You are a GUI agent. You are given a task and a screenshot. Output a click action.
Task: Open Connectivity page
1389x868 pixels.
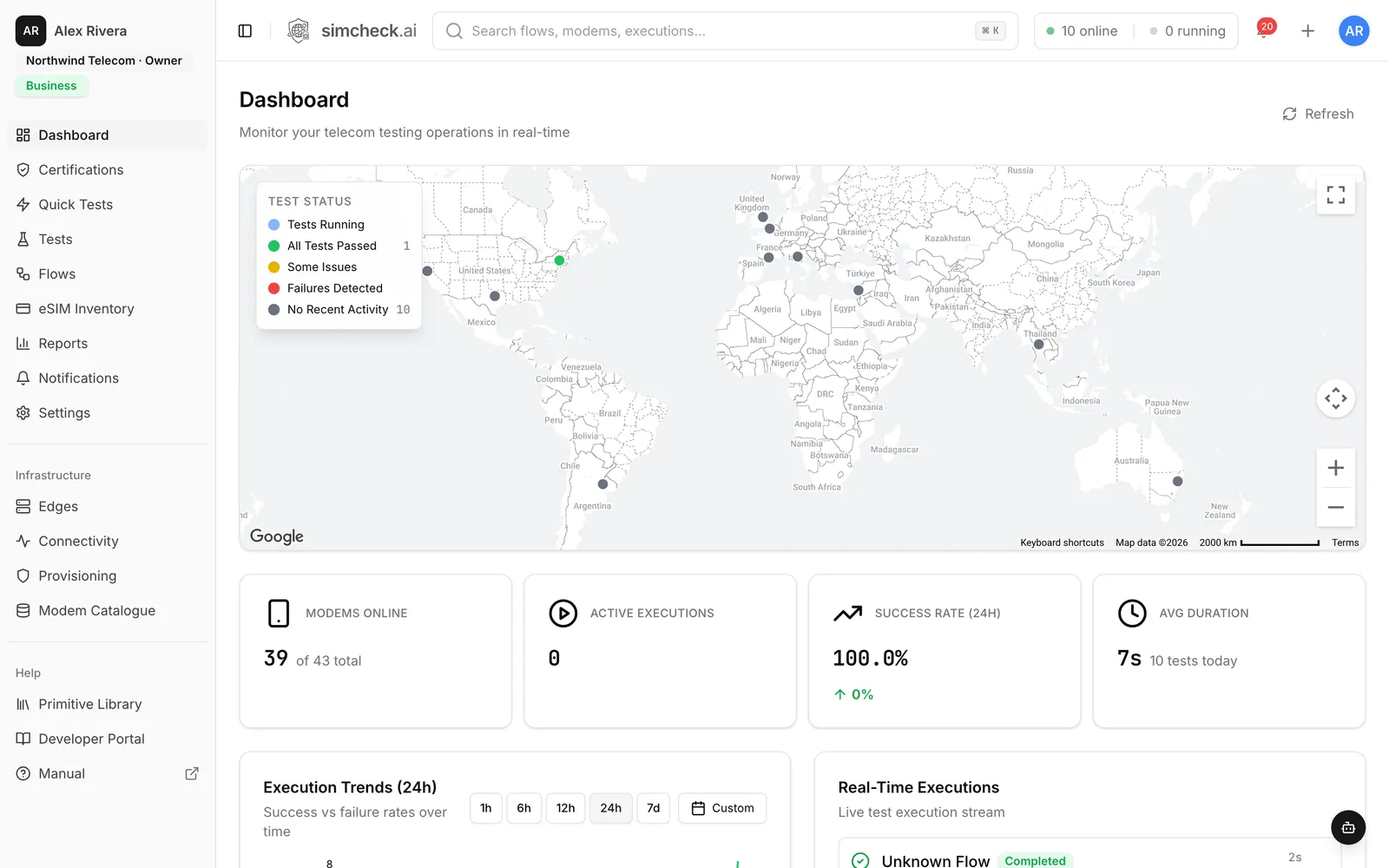108,542
